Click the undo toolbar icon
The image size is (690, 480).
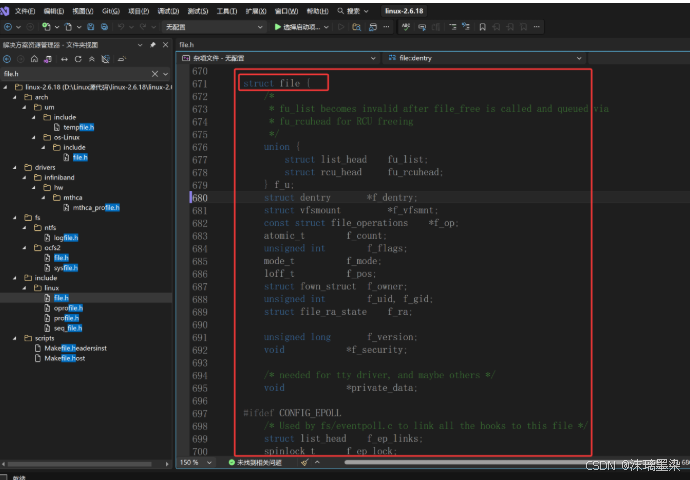121,27
